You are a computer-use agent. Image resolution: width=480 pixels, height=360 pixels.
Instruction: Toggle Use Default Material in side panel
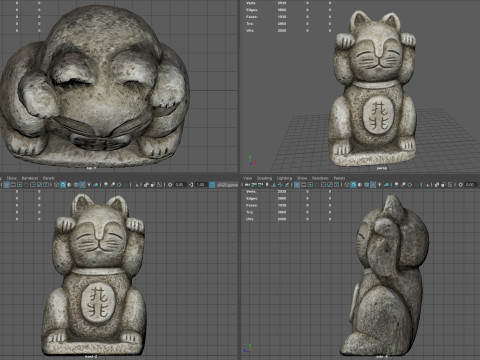360,184
